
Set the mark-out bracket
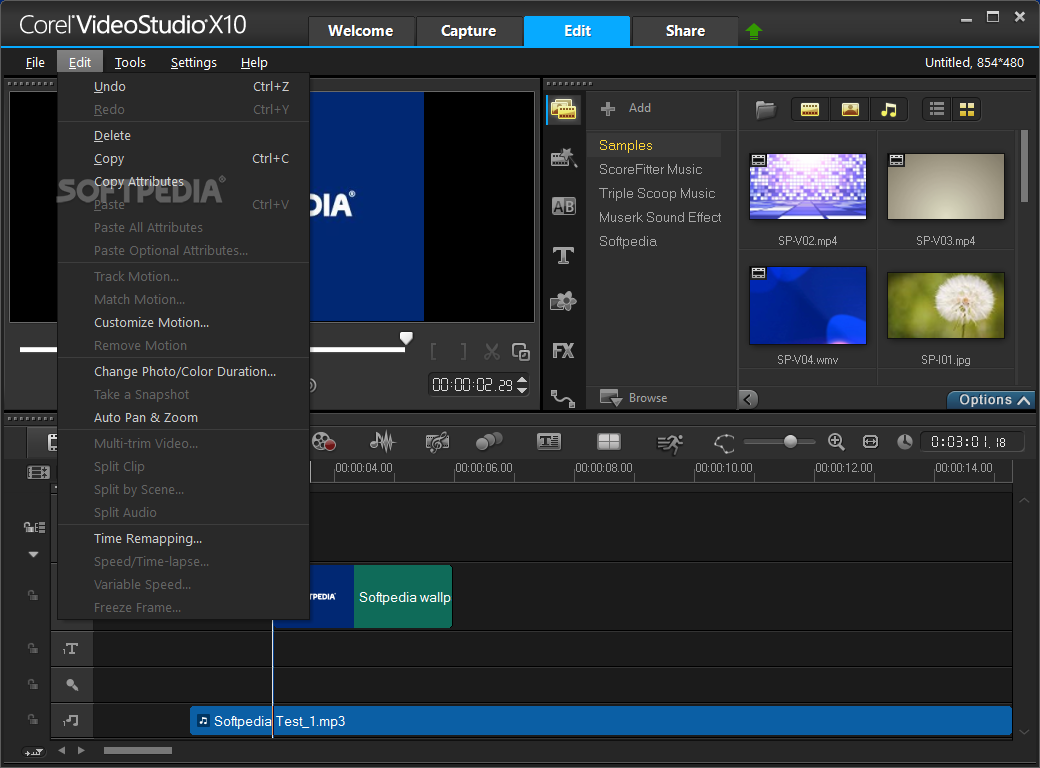pos(463,352)
